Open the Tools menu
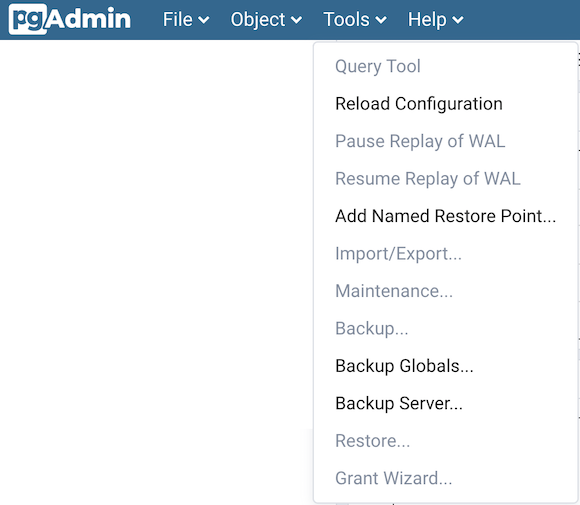The height and width of the screenshot is (505, 580). [355, 20]
